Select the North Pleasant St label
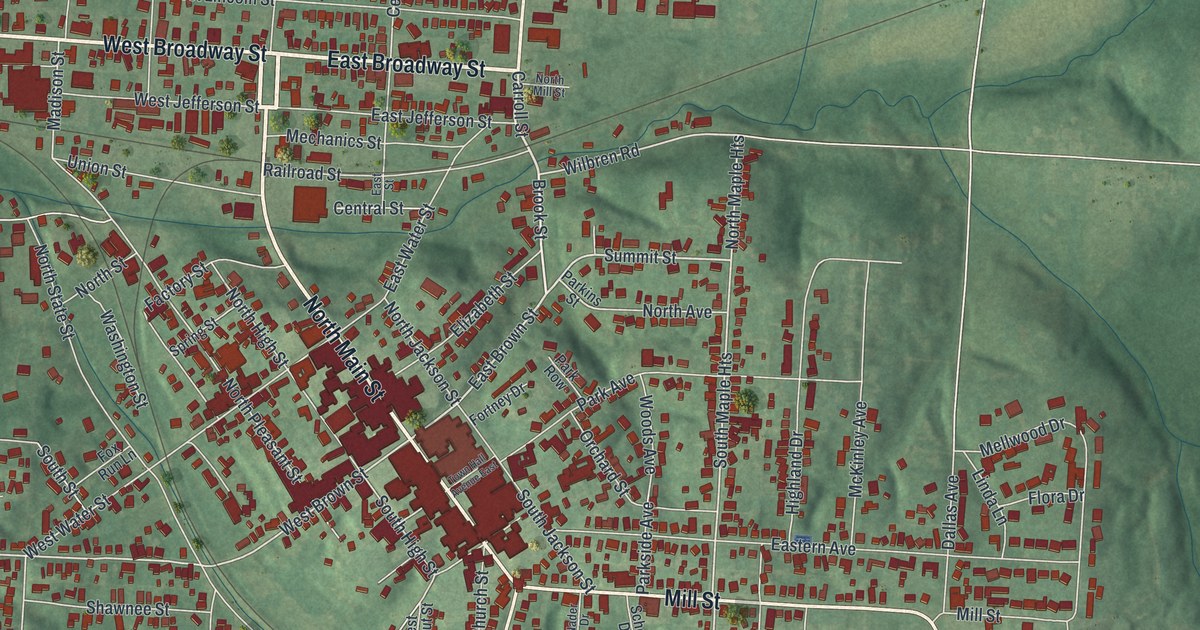Screen dimensions: 1200x630 [x=263, y=429]
